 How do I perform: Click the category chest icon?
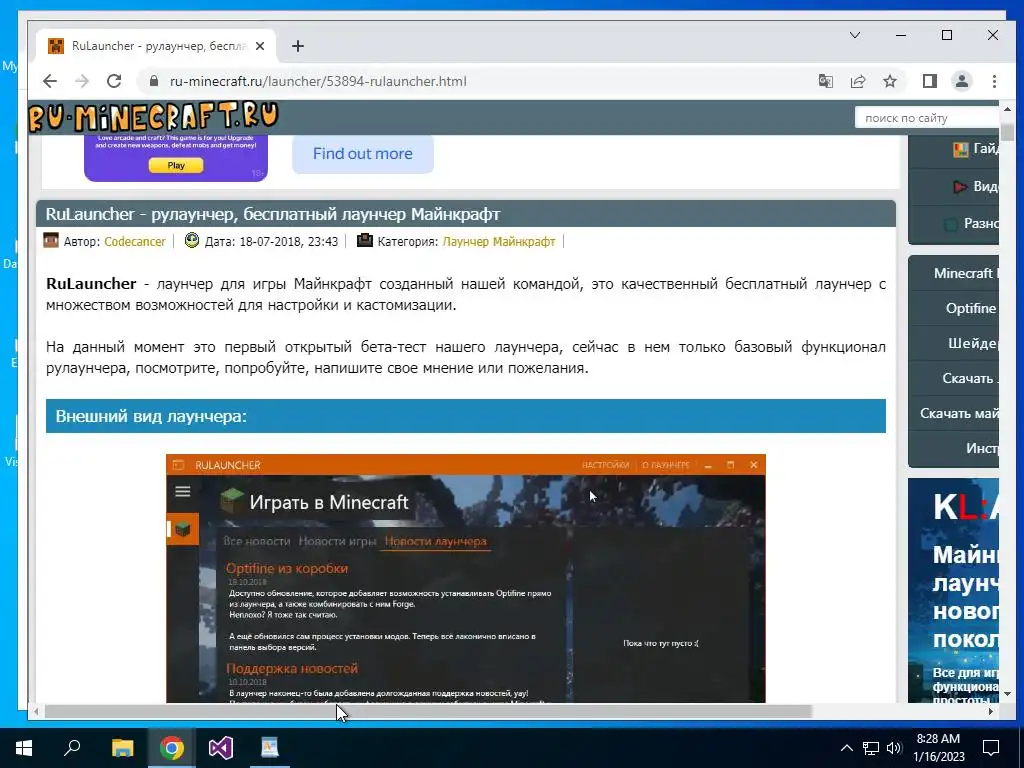pyautogui.click(x=364, y=240)
